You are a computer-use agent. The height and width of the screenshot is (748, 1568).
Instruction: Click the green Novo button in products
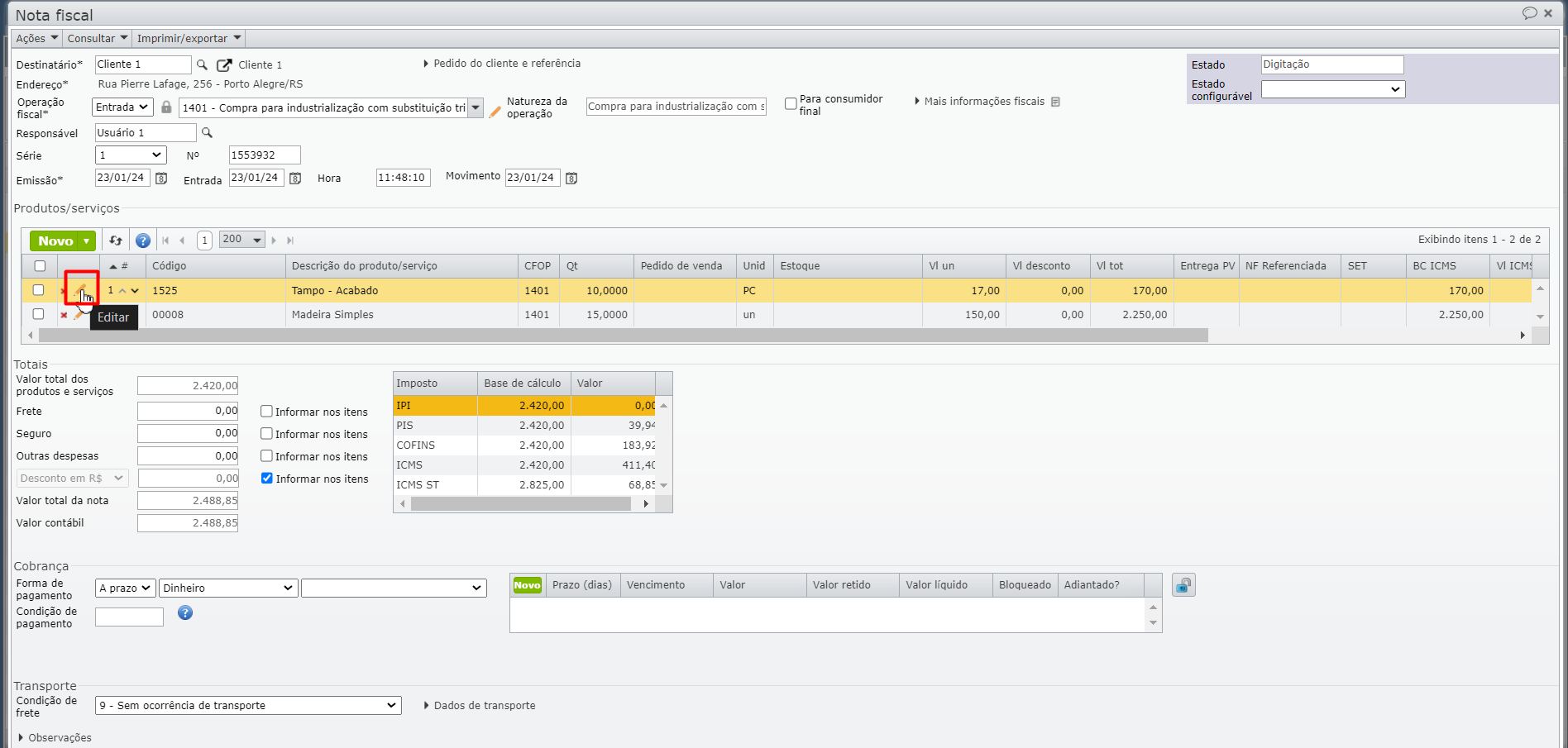[x=55, y=241]
